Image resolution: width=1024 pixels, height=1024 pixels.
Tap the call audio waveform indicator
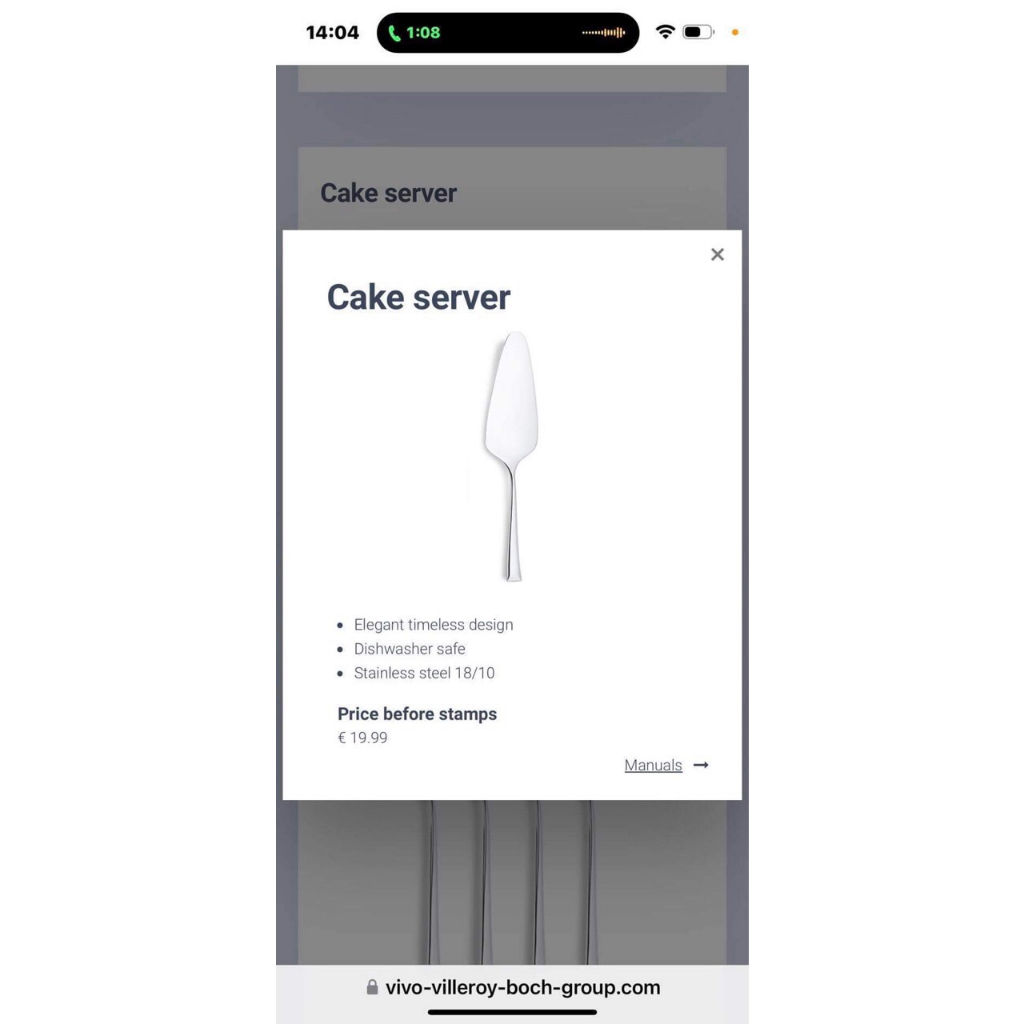click(x=603, y=32)
